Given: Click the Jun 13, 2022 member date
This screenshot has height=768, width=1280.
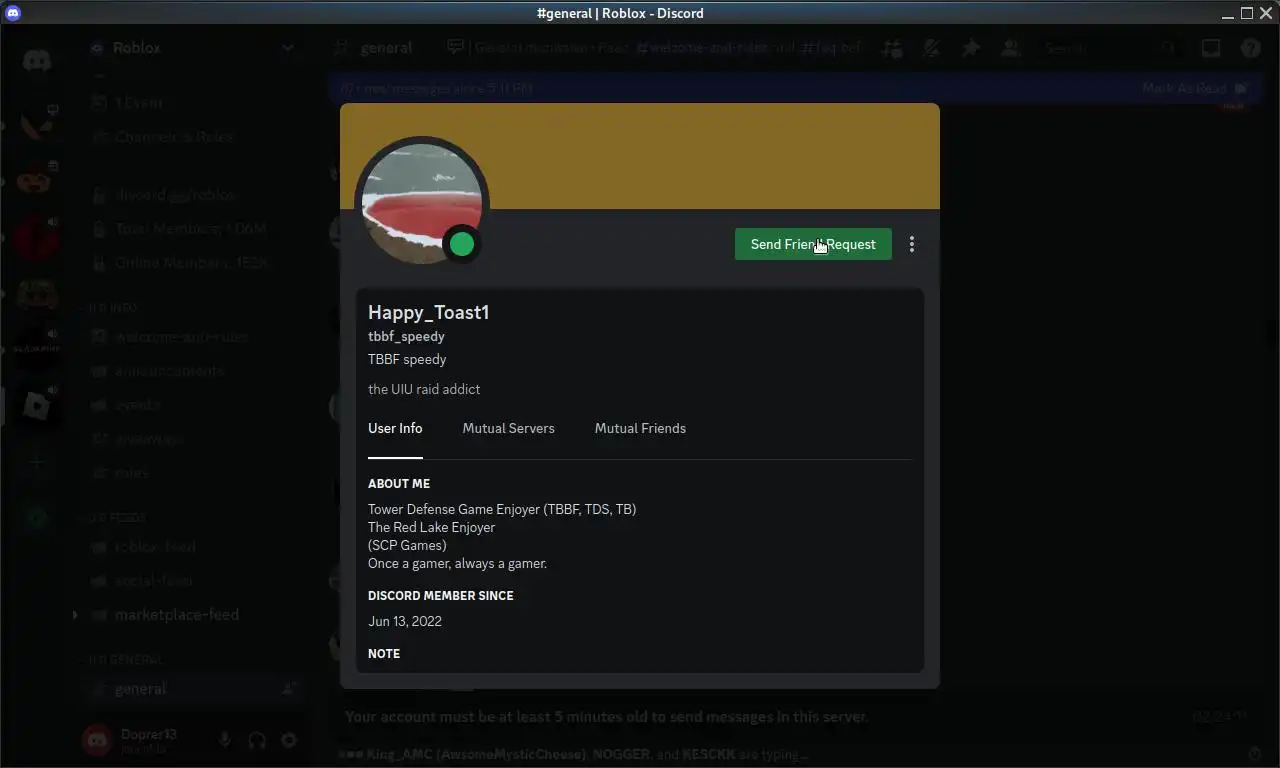Looking at the screenshot, I should pyautogui.click(x=405, y=621).
